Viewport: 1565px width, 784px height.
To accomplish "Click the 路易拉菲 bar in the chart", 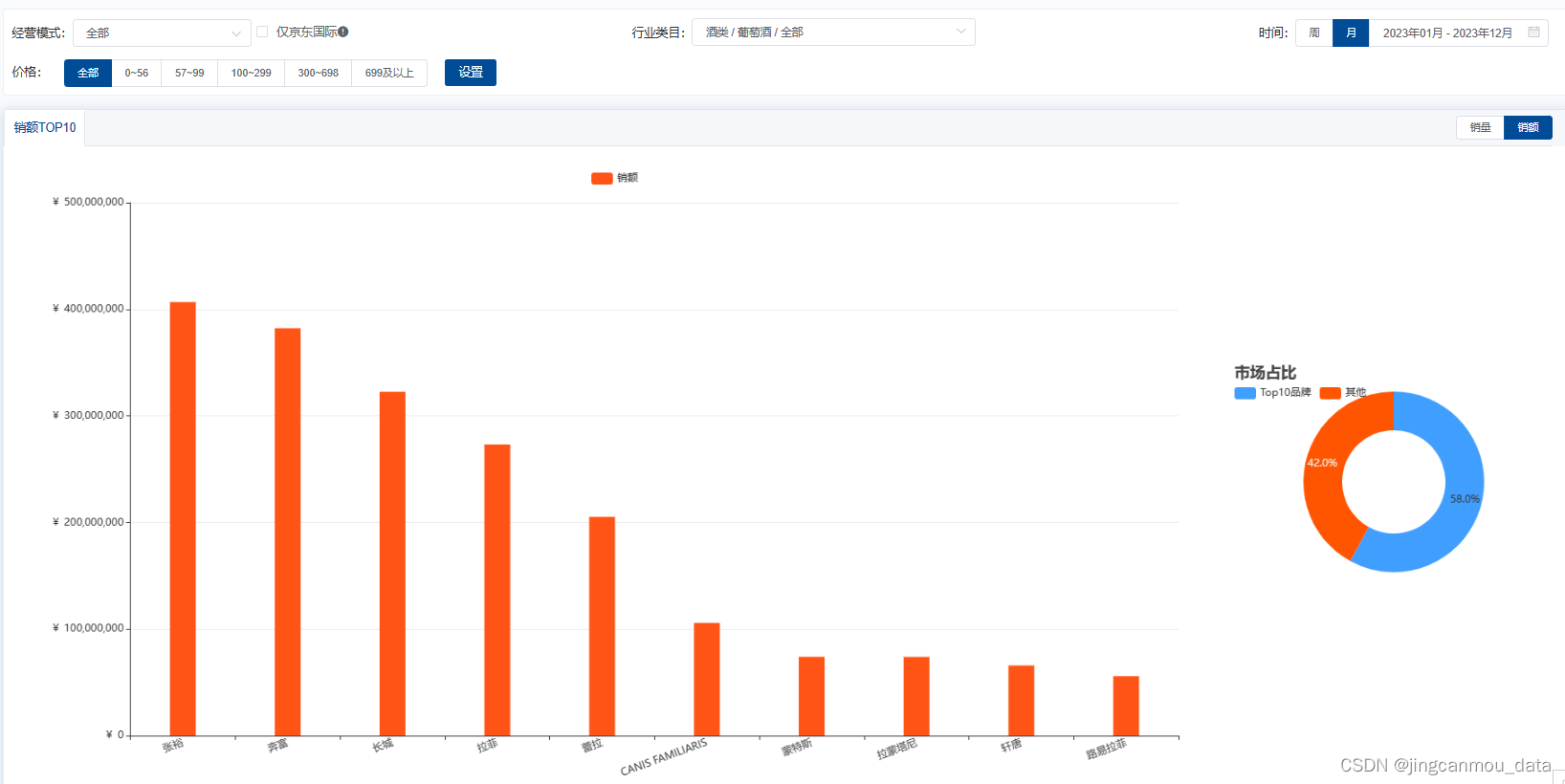I will click(x=1126, y=707).
